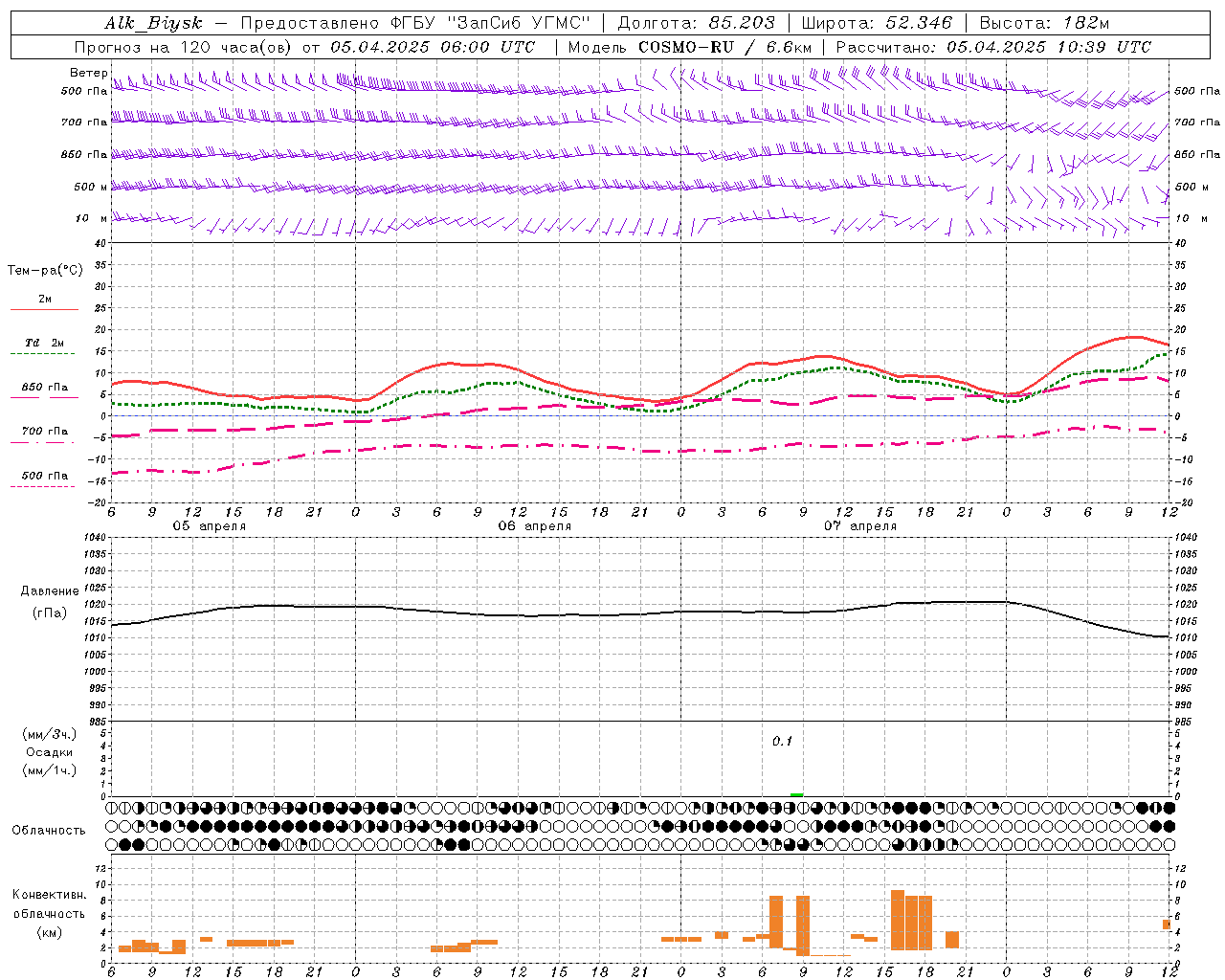Image resolution: width=1225 pixels, height=980 pixels.
Task: Click the Ветер panel label
Action: 88,73
